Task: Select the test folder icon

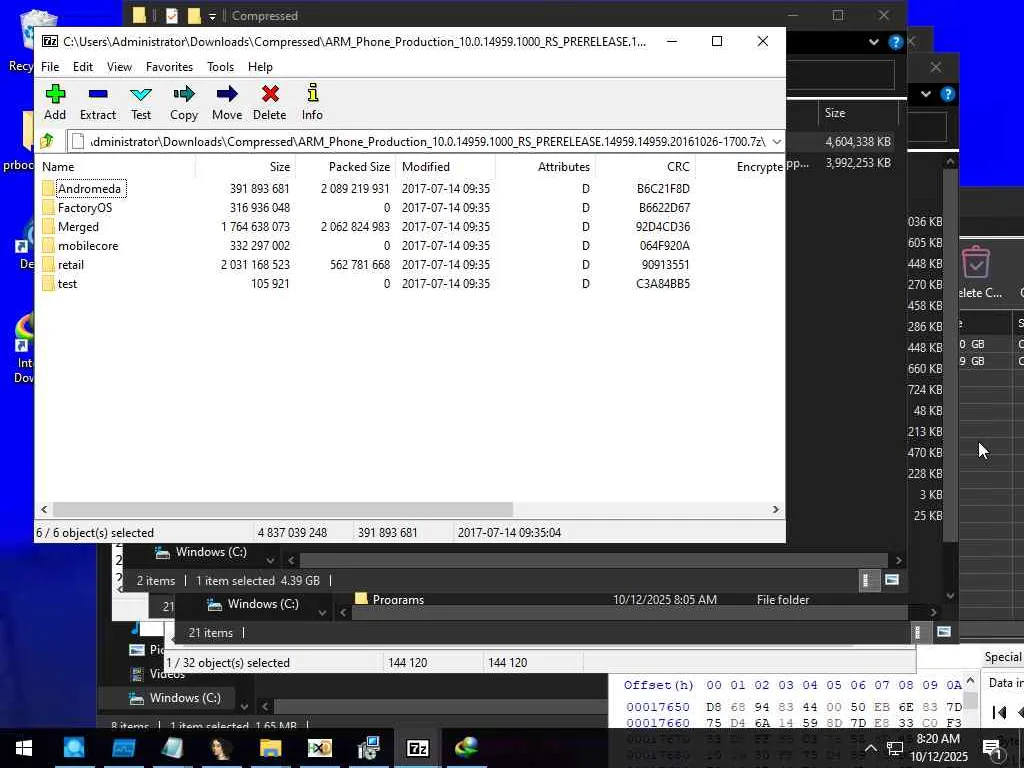Action: pos(48,283)
